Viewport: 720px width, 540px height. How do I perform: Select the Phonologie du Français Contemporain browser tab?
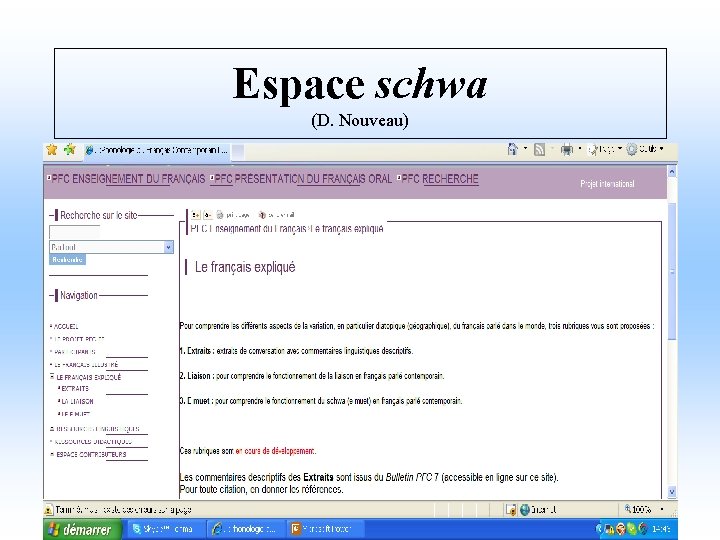tap(156, 150)
